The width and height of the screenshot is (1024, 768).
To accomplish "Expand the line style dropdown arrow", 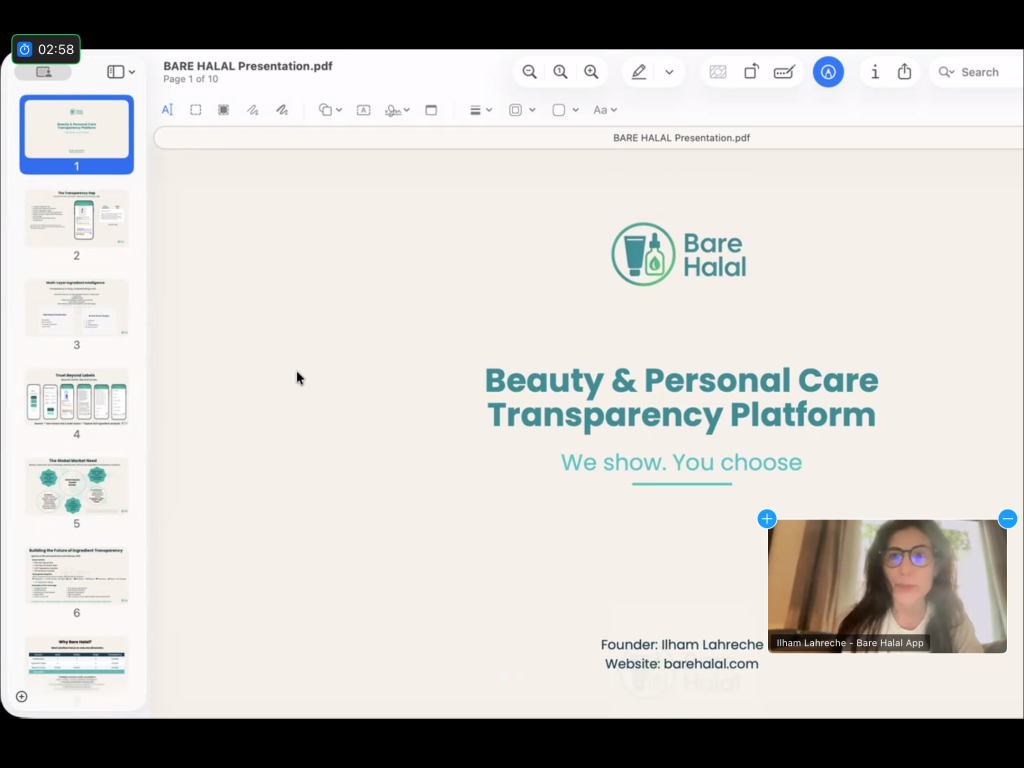I will pos(488,110).
